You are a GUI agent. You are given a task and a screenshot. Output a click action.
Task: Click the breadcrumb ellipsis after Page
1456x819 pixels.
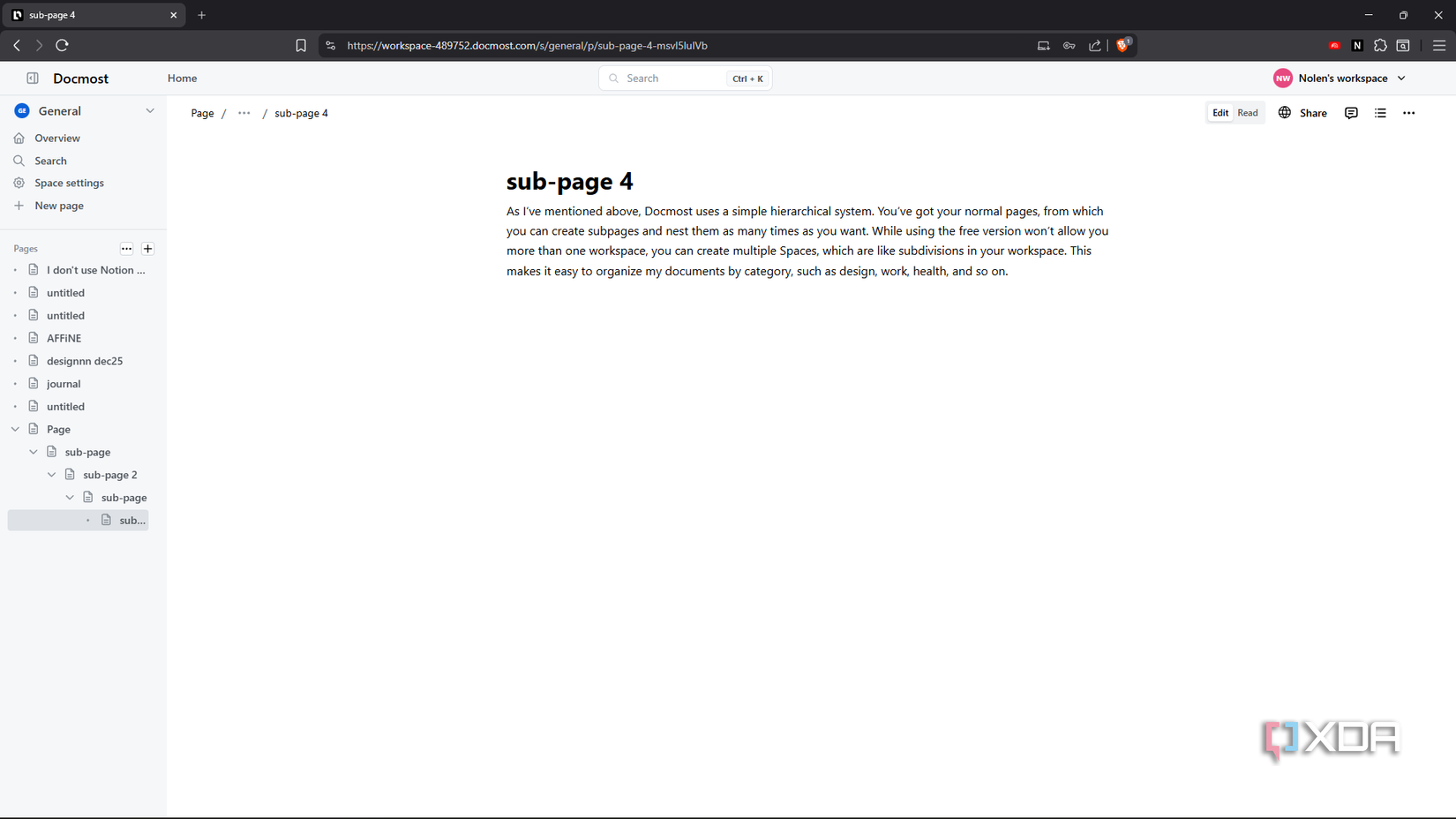coord(244,113)
